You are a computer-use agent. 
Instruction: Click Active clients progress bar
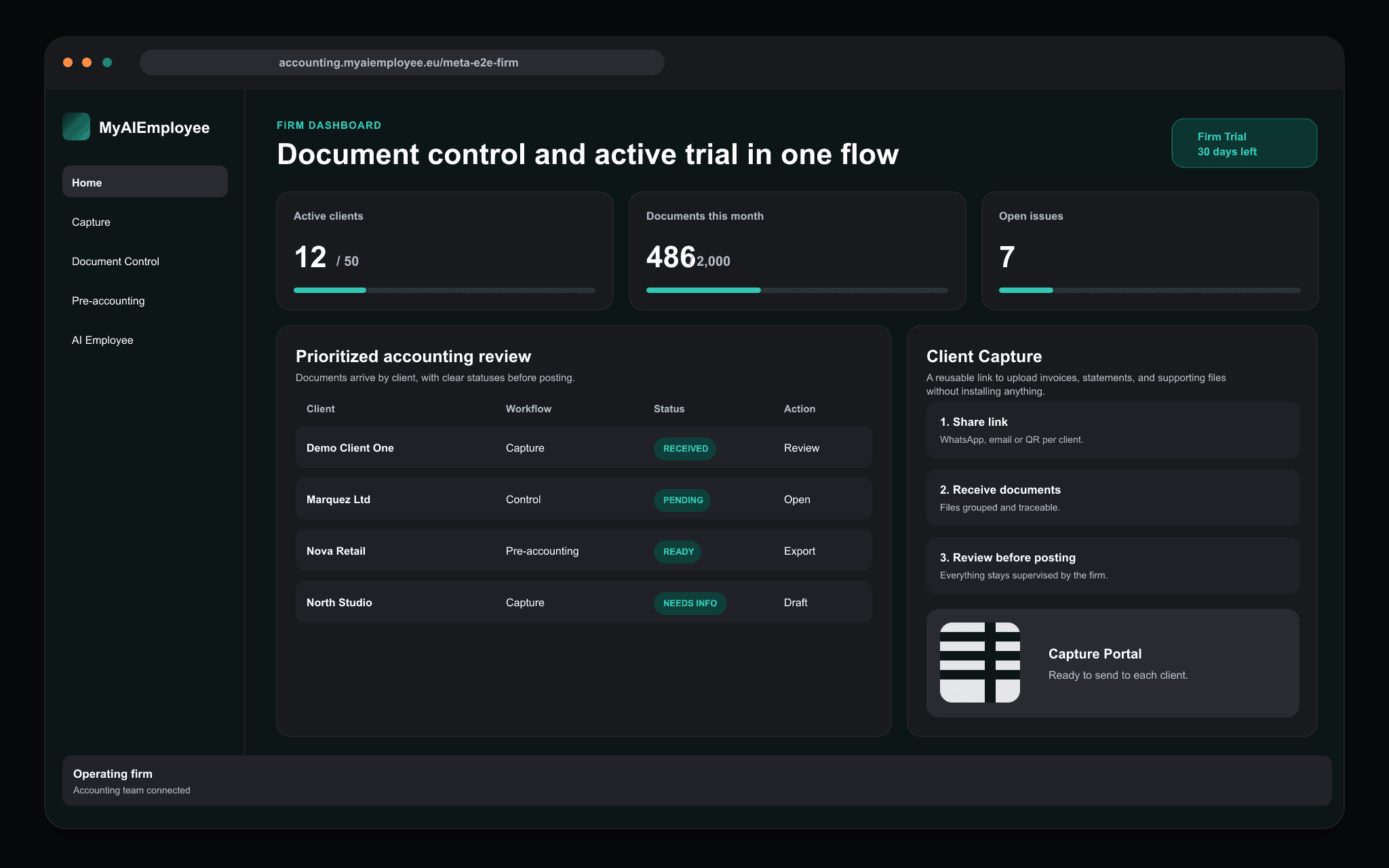tap(444, 290)
